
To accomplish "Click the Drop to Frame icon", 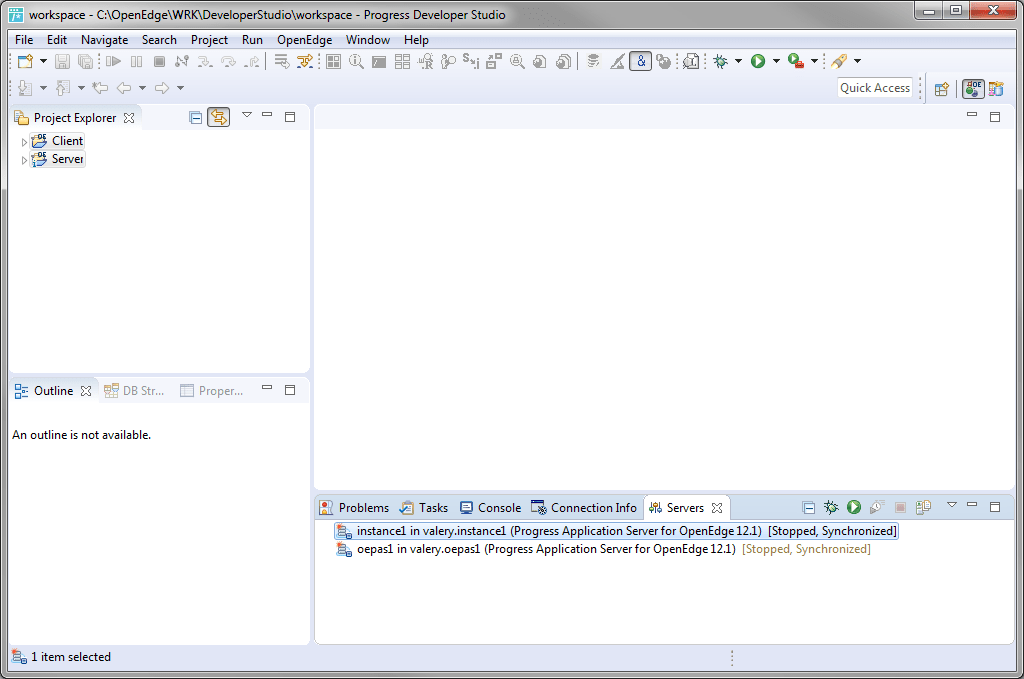I will [x=281, y=61].
